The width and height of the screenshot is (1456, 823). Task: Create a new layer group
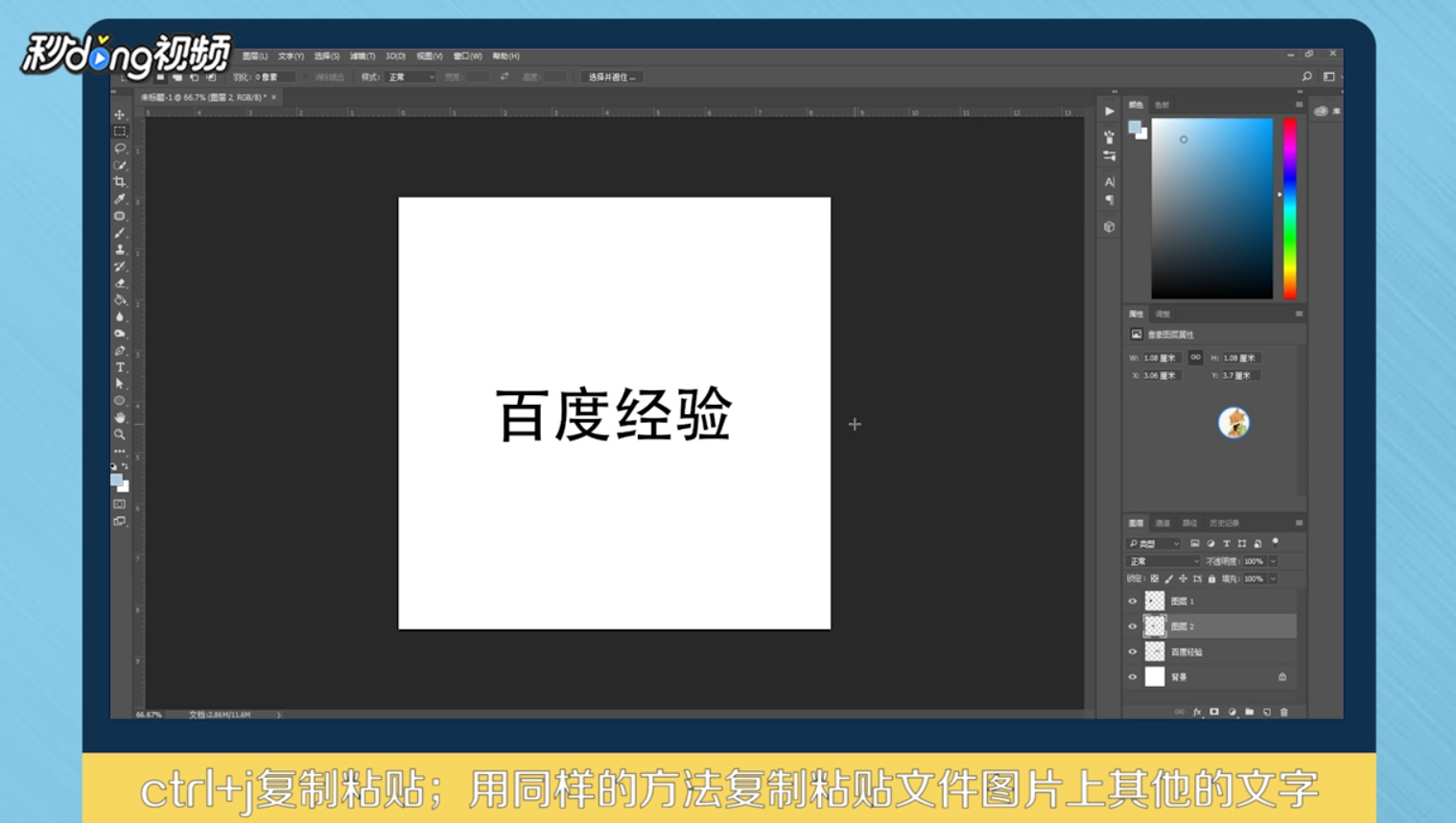[1249, 712]
